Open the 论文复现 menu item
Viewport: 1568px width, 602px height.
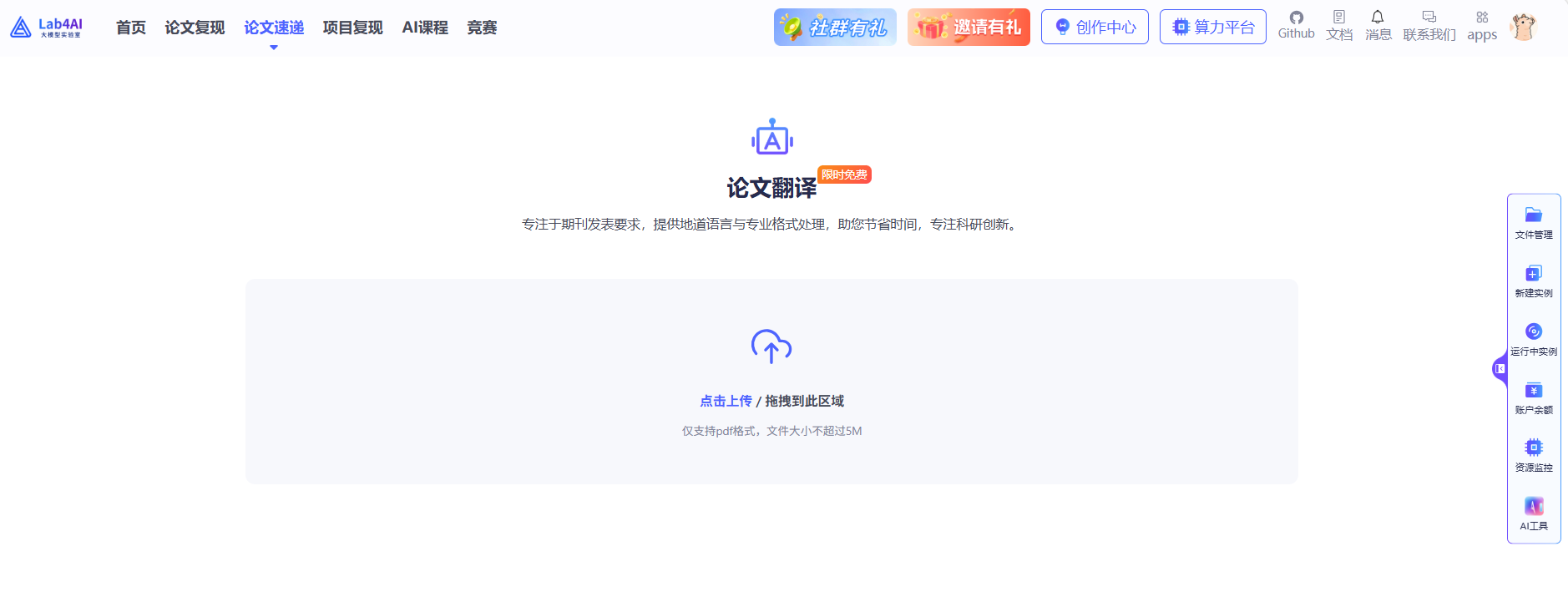[195, 28]
